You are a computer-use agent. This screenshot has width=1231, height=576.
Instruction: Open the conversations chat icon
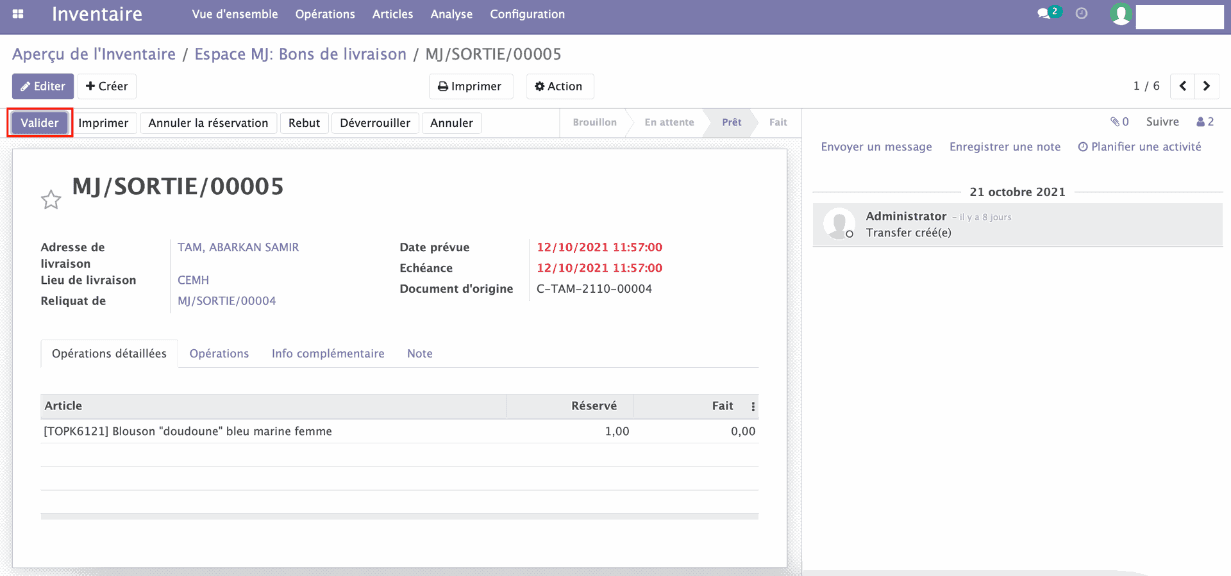tap(1046, 14)
